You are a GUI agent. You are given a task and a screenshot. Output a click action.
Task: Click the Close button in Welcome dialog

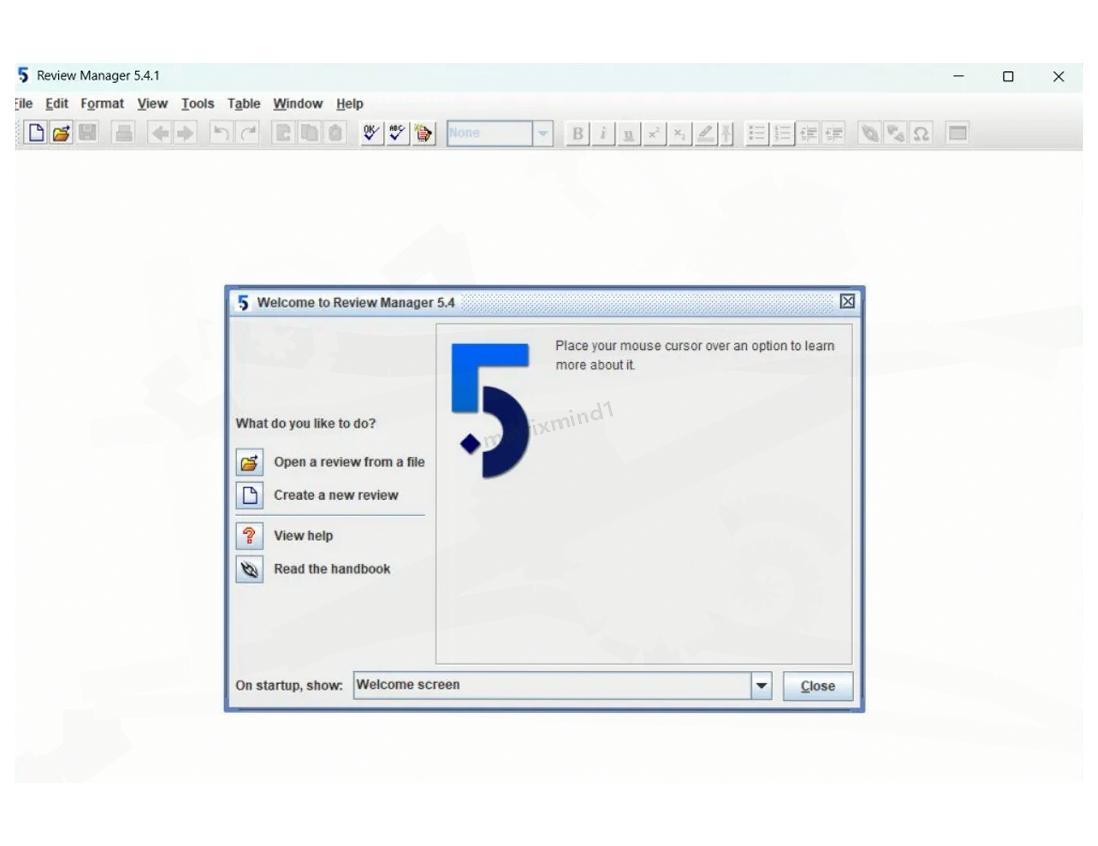click(x=818, y=686)
